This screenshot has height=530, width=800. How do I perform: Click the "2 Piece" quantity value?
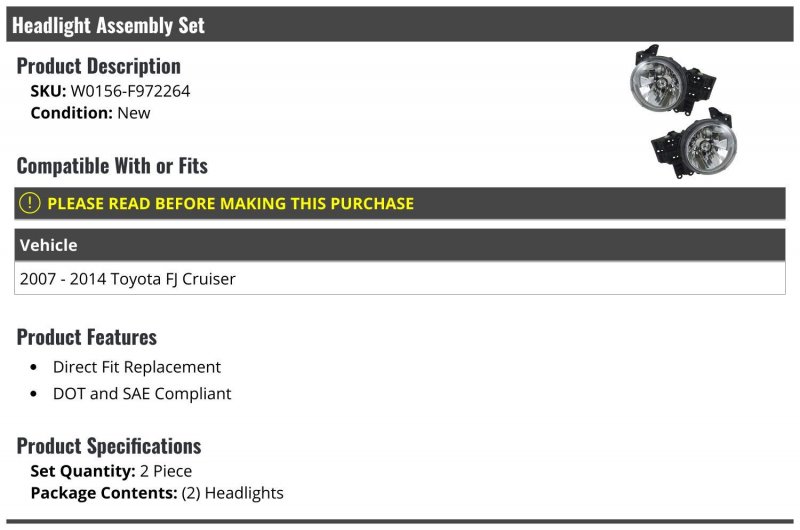[166, 471]
